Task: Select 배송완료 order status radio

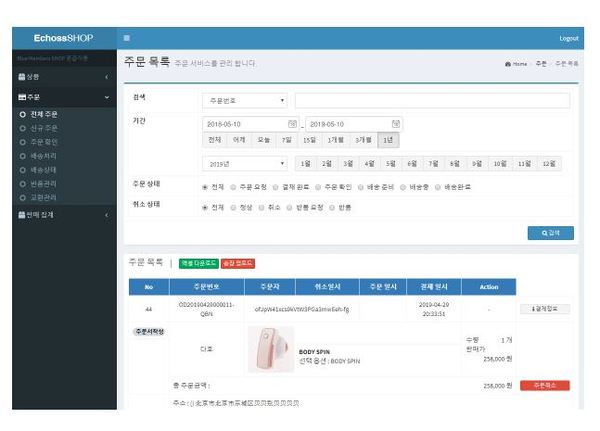Action: coord(438,187)
